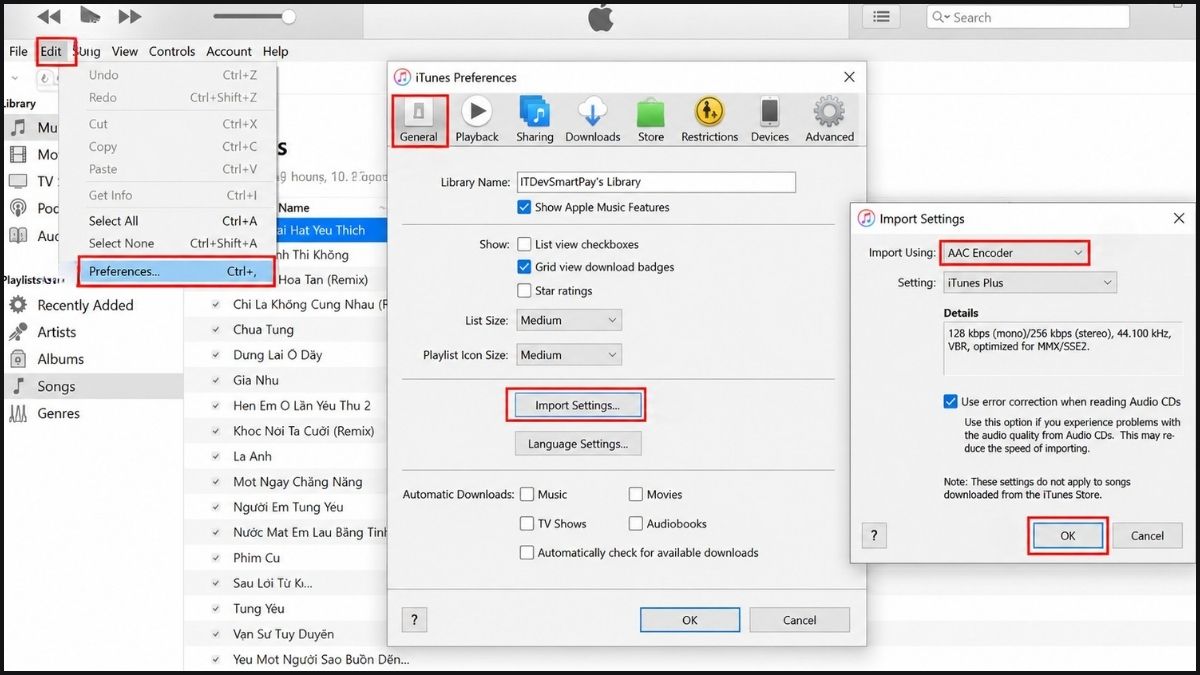Open the Advanced preferences tab
Screen dimensions: 1200x675
point(830,120)
